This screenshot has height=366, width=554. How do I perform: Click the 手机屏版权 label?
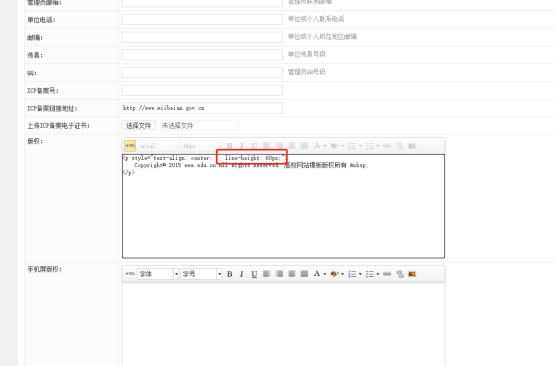[x=45, y=269]
